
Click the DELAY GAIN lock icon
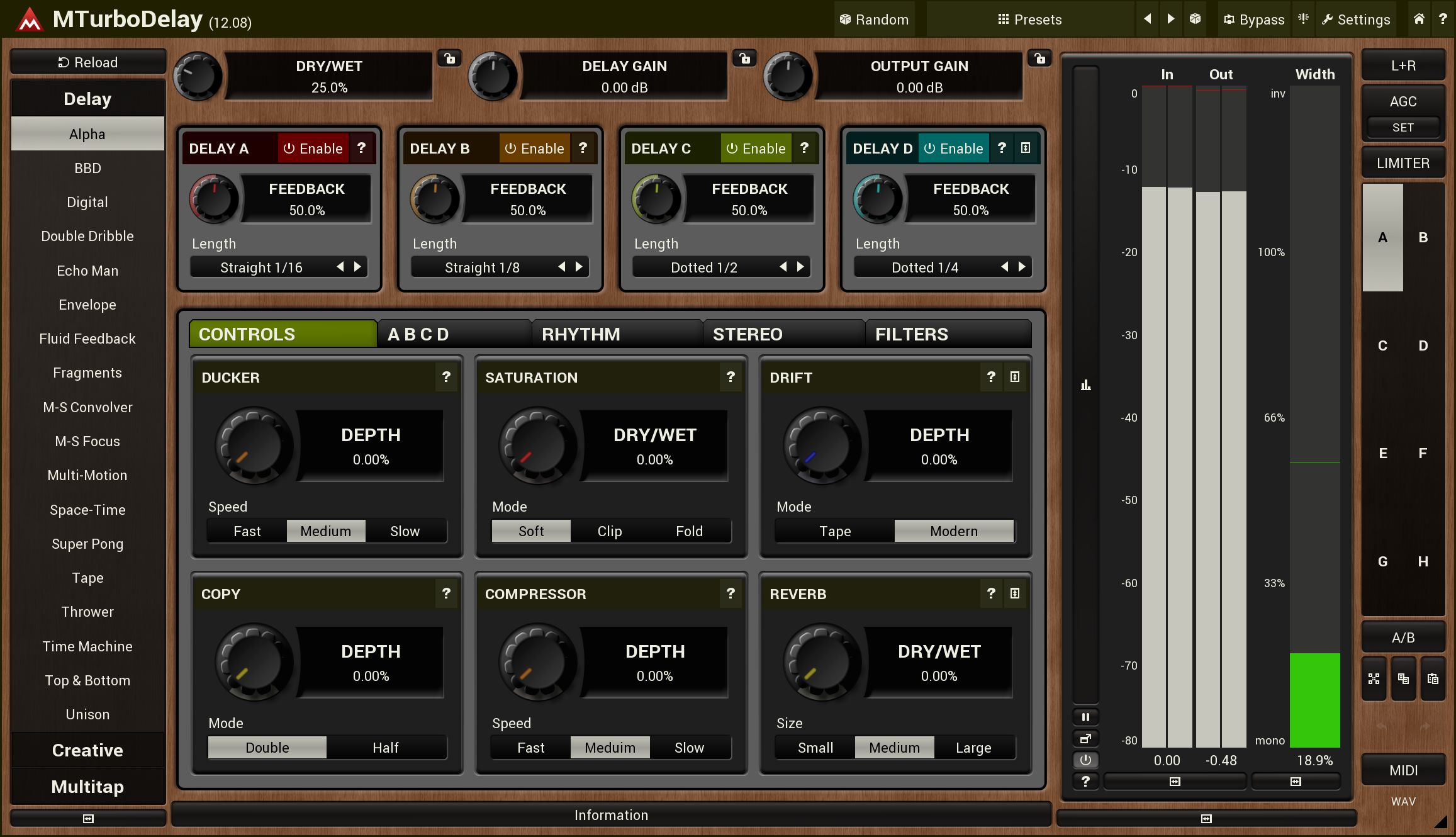(x=744, y=59)
